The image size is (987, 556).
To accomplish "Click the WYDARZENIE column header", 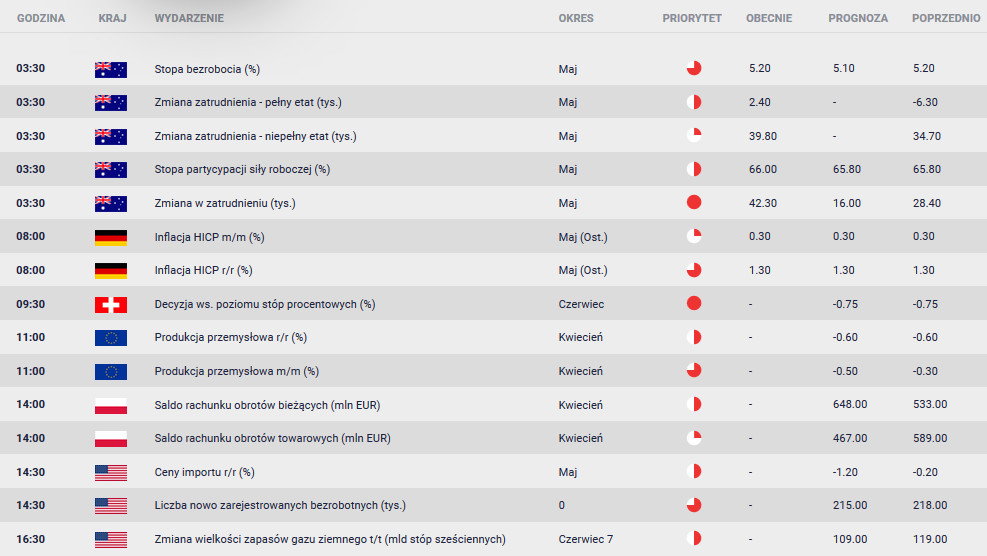I will pos(189,18).
